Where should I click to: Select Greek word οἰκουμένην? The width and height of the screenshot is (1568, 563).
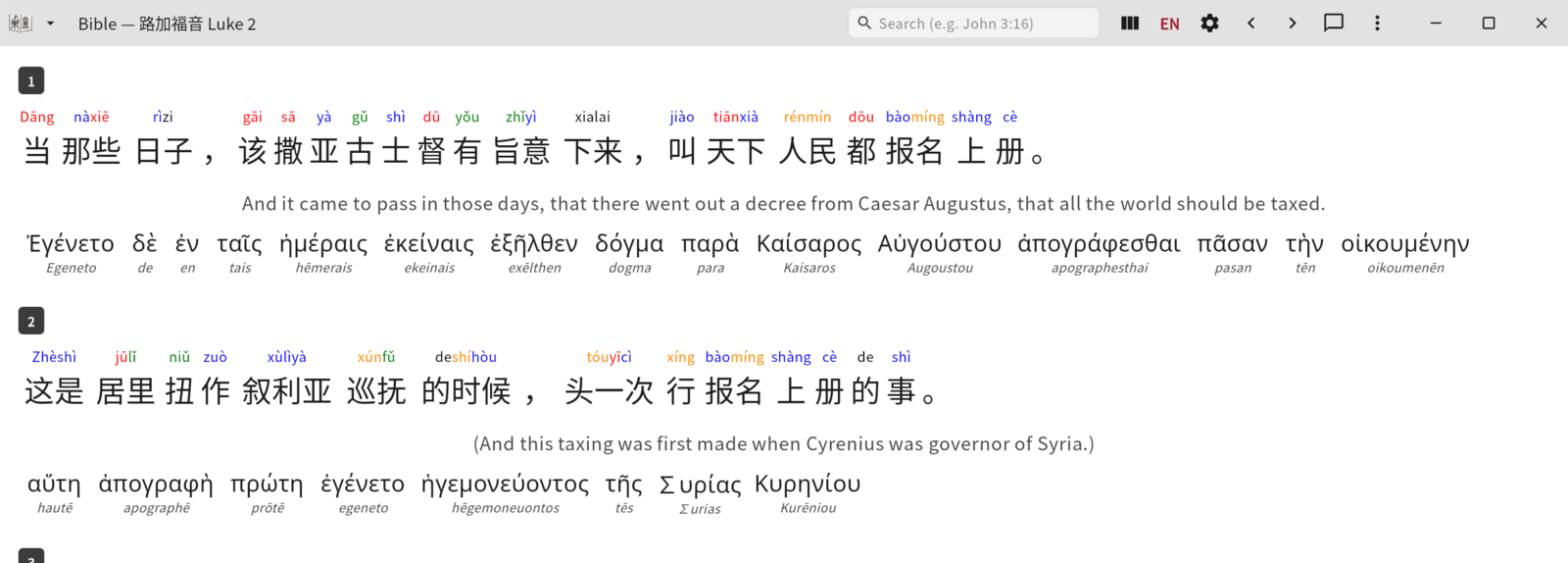pyautogui.click(x=1405, y=244)
